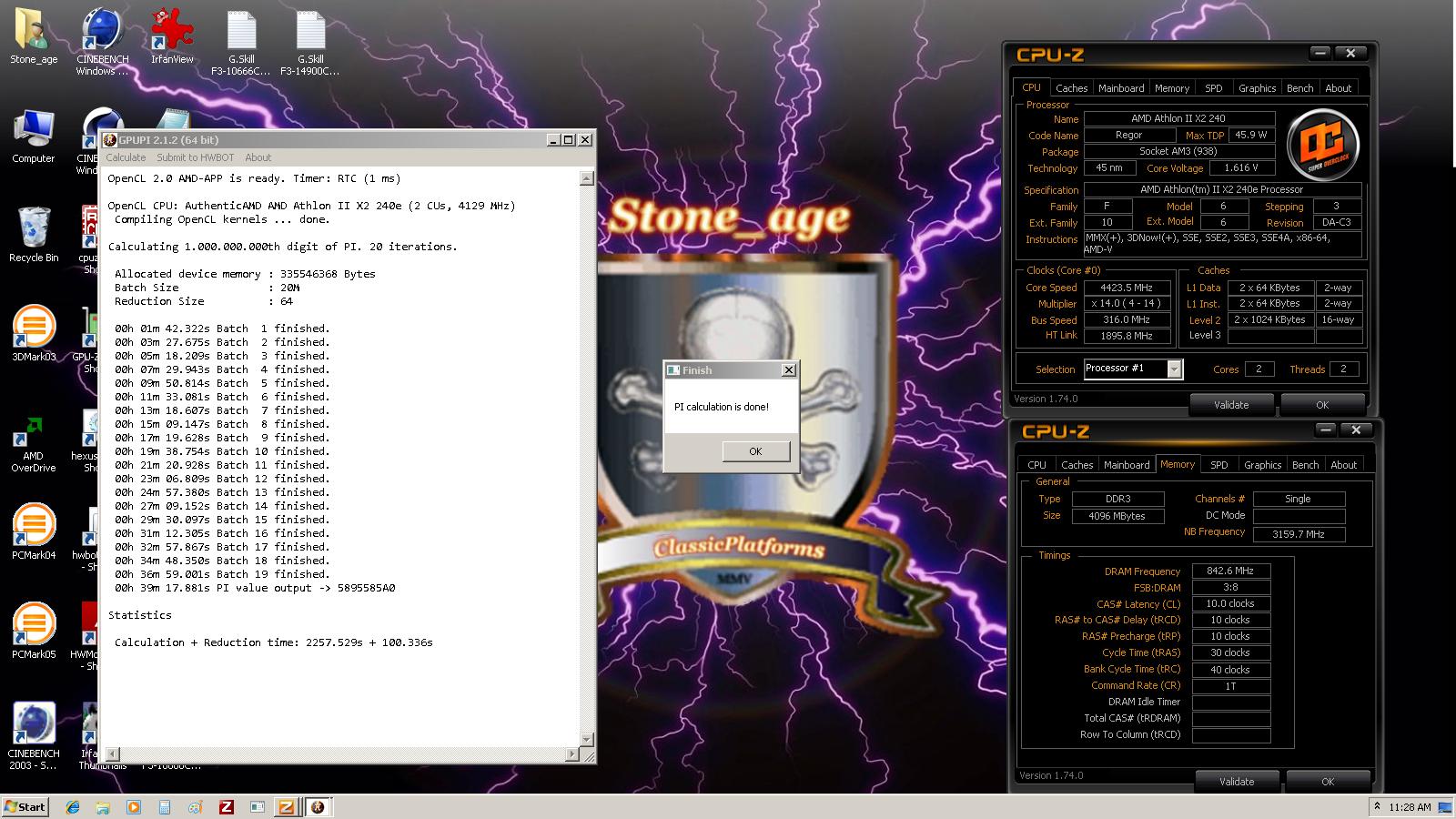Click the OC Super Overclock logo
1456x819 pixels.
1323,144
